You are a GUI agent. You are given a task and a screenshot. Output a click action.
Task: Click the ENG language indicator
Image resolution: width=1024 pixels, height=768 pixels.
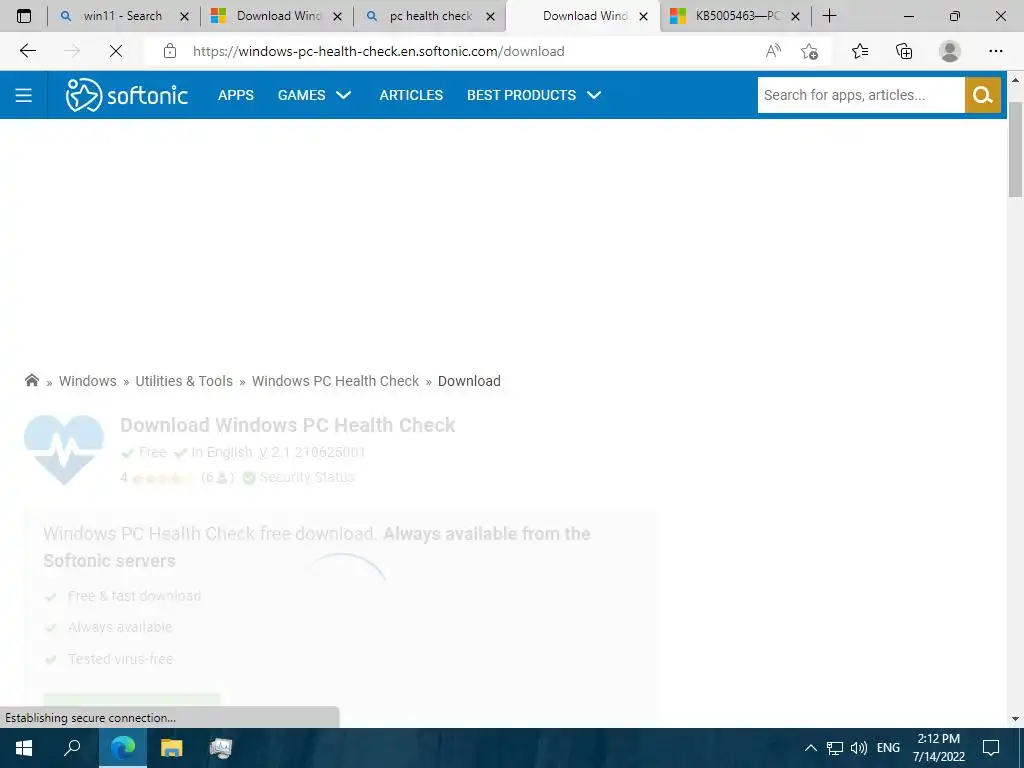click(x=888, y=748)
